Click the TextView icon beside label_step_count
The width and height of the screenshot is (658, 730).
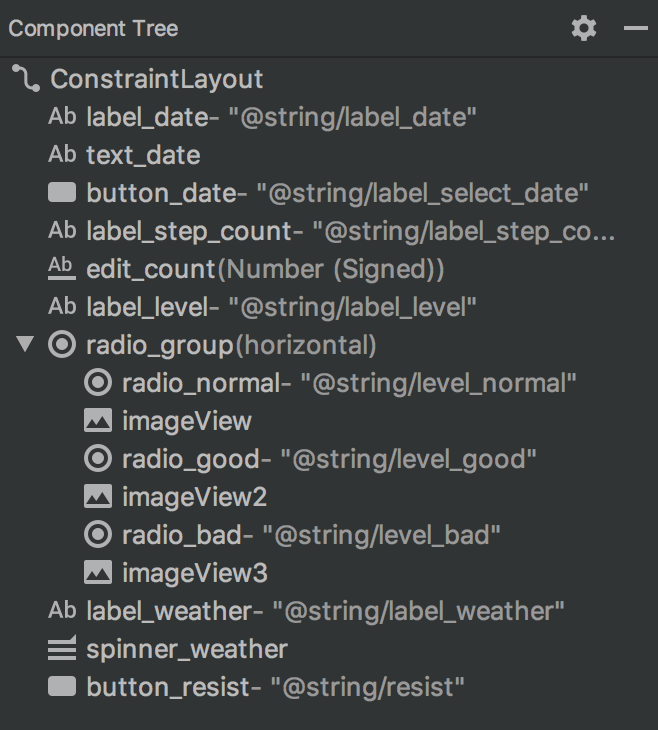coord(62,230)
